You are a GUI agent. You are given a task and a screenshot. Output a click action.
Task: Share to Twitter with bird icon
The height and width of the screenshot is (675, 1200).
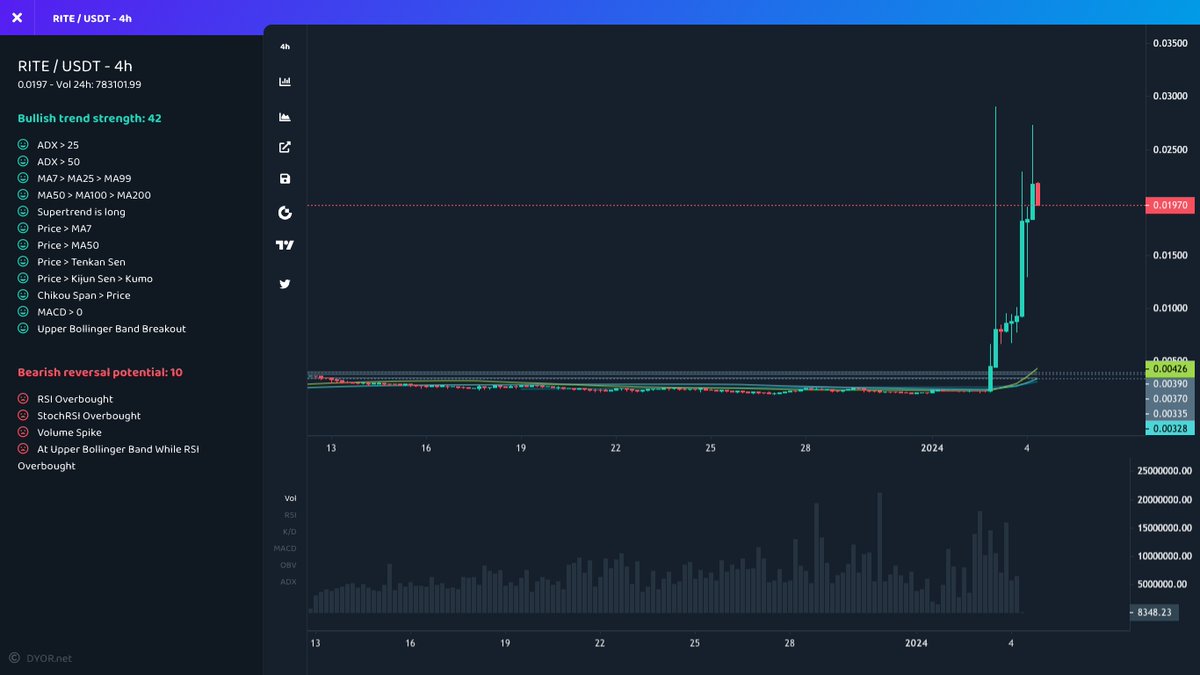285,284
